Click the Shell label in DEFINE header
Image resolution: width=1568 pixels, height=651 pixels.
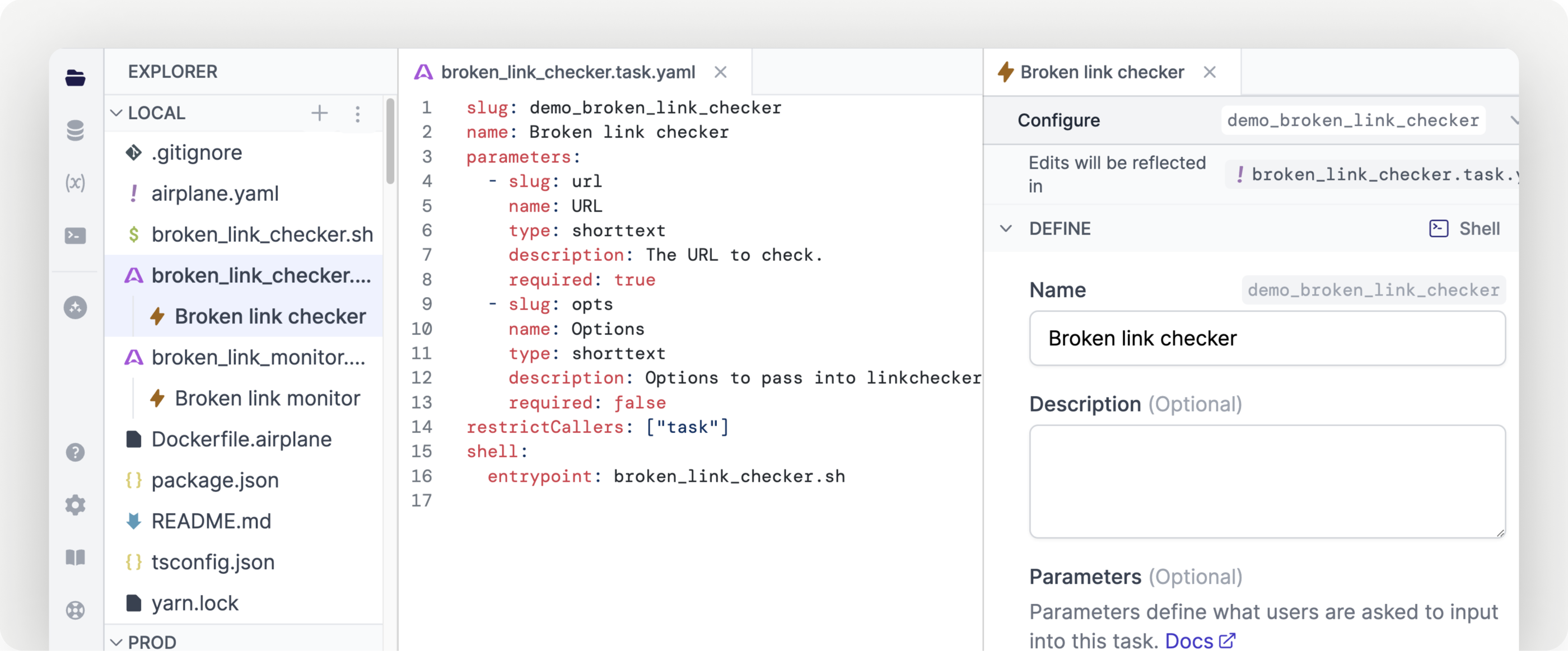click(1479, 229)
